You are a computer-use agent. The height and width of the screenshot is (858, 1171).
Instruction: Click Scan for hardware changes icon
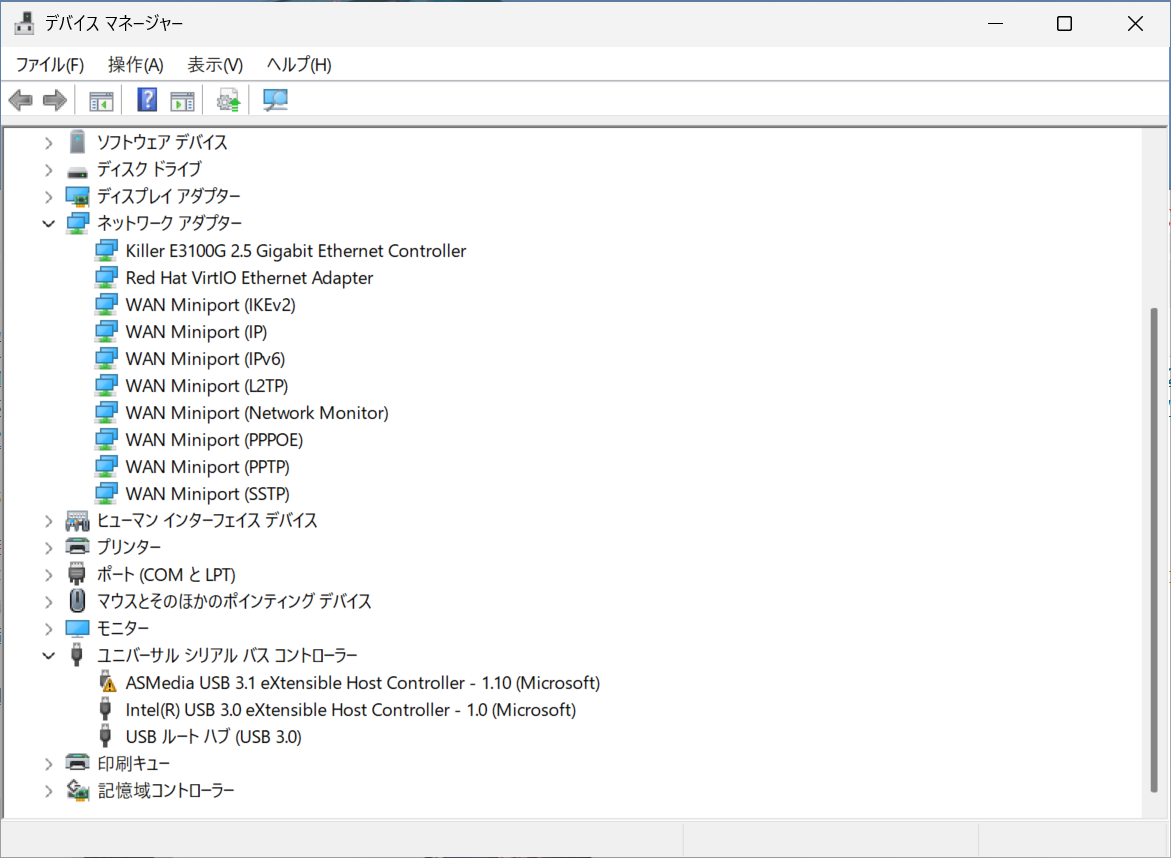point(275,100)
